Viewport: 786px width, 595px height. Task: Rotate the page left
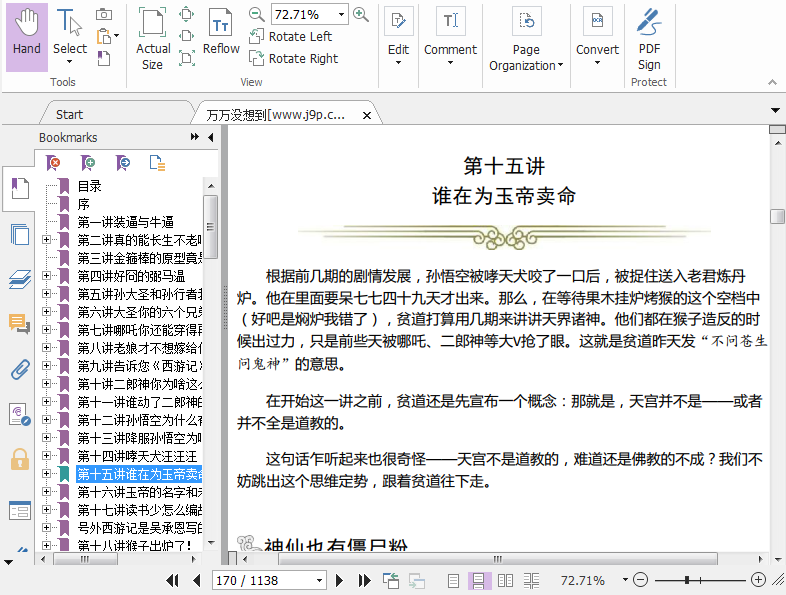tap(290, 36)
